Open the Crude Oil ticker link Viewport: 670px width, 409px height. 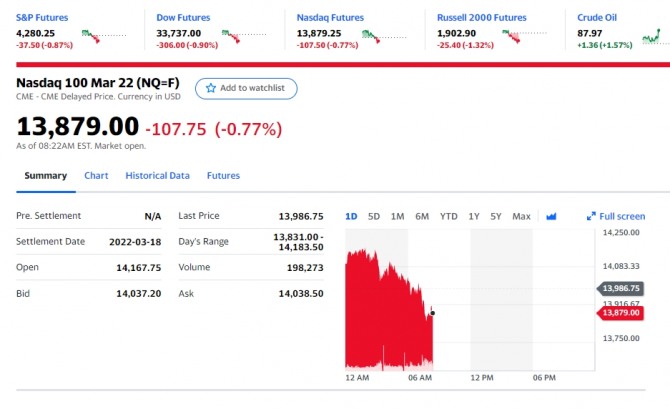tap(597, 17)
